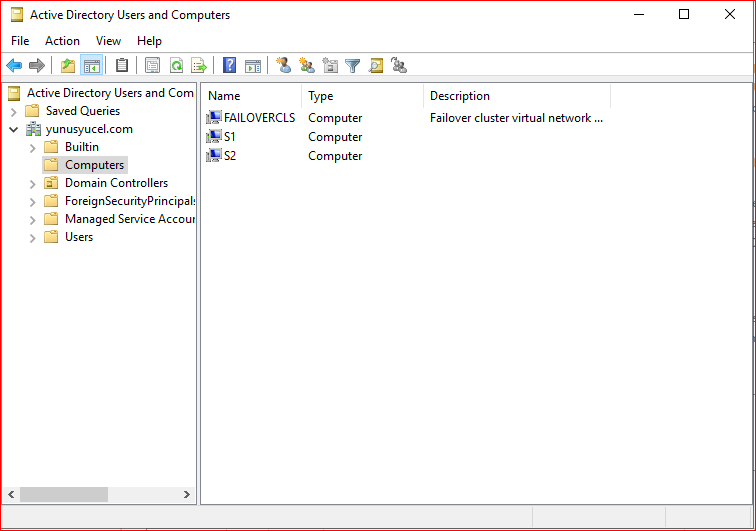Open Properties toolbar icon
This screenshot has width=756, height=531.
(x=152, y=65)
